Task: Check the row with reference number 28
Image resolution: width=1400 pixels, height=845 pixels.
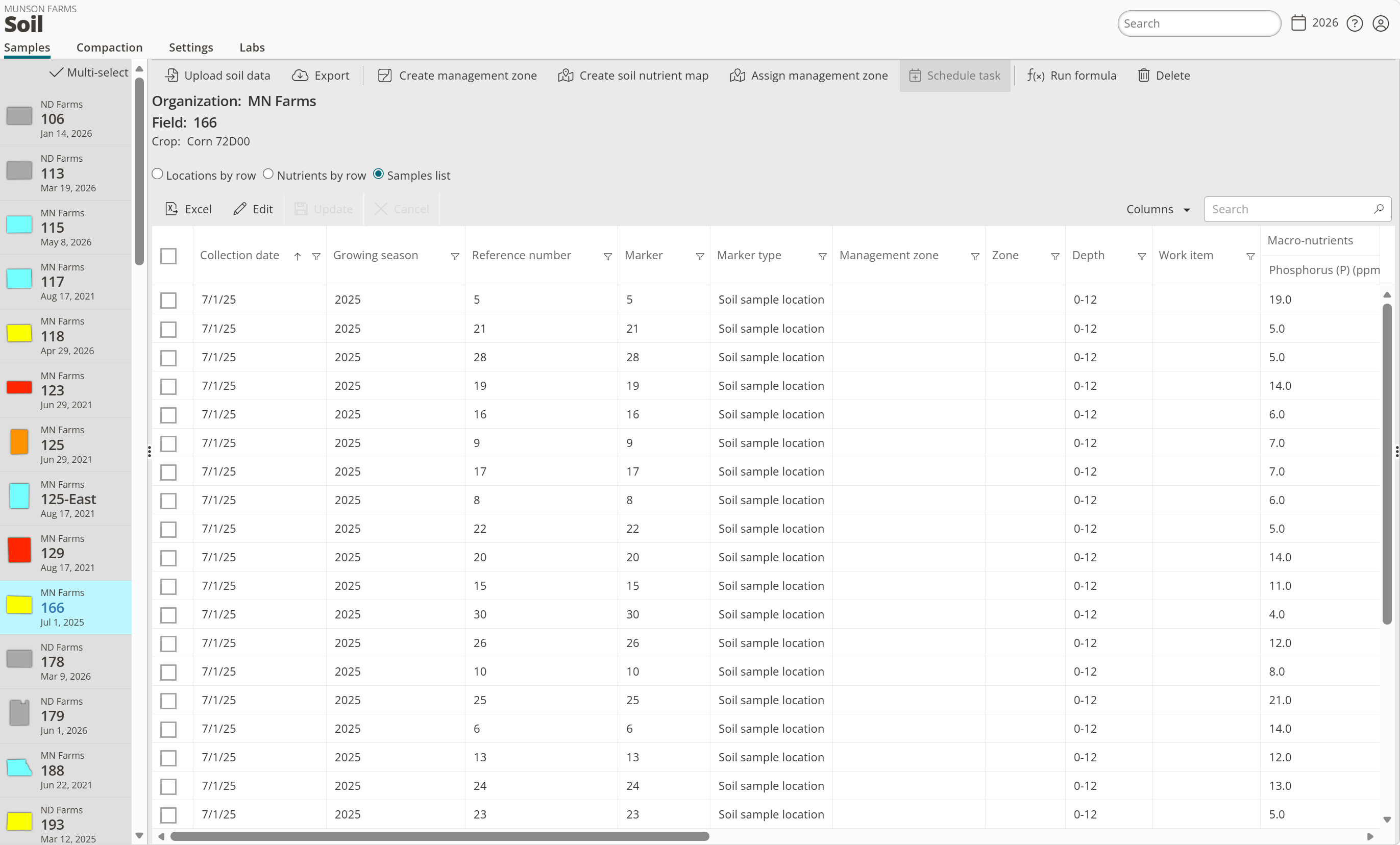Action: pyautogui.click(x=168, y=358)
